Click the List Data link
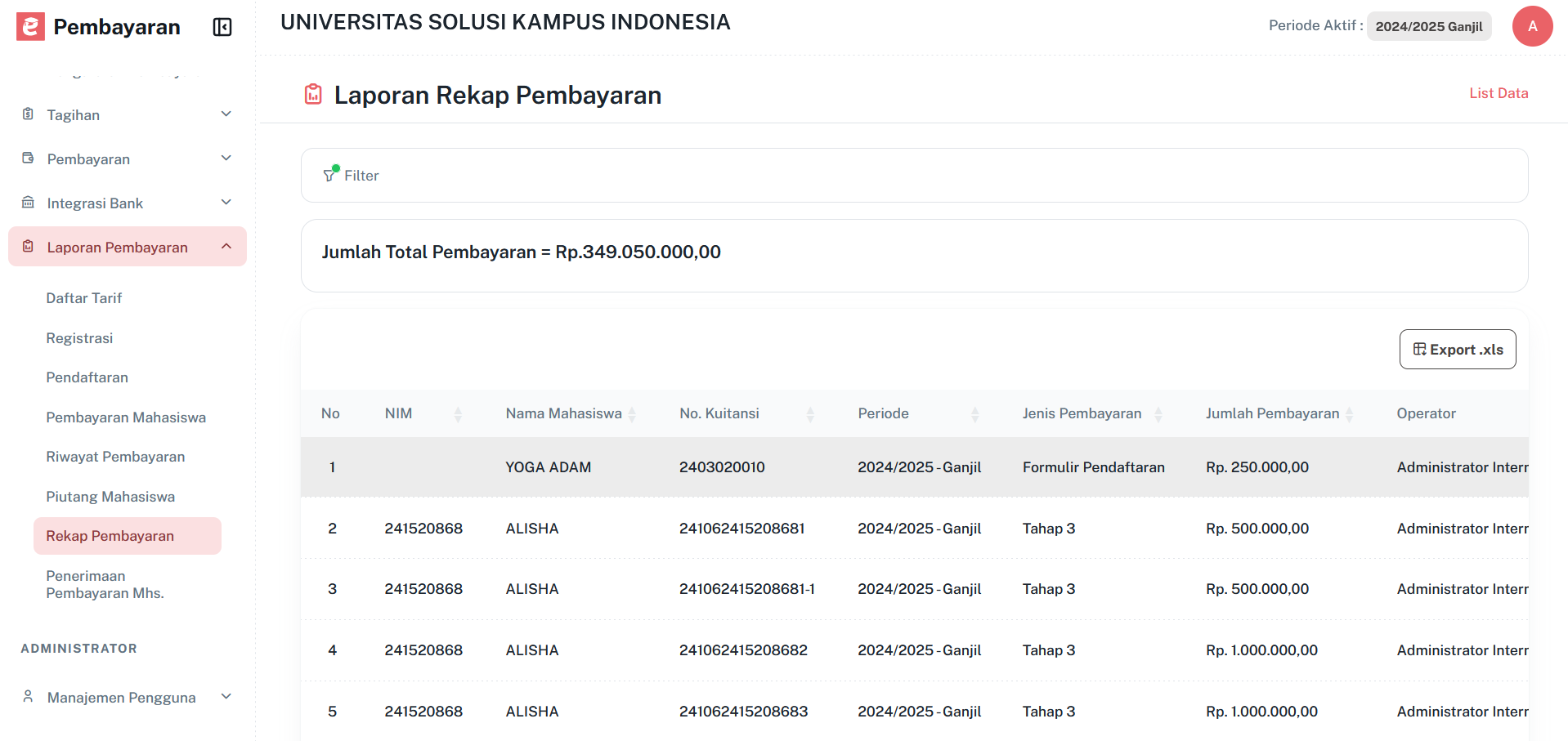 coord(1499,93)
